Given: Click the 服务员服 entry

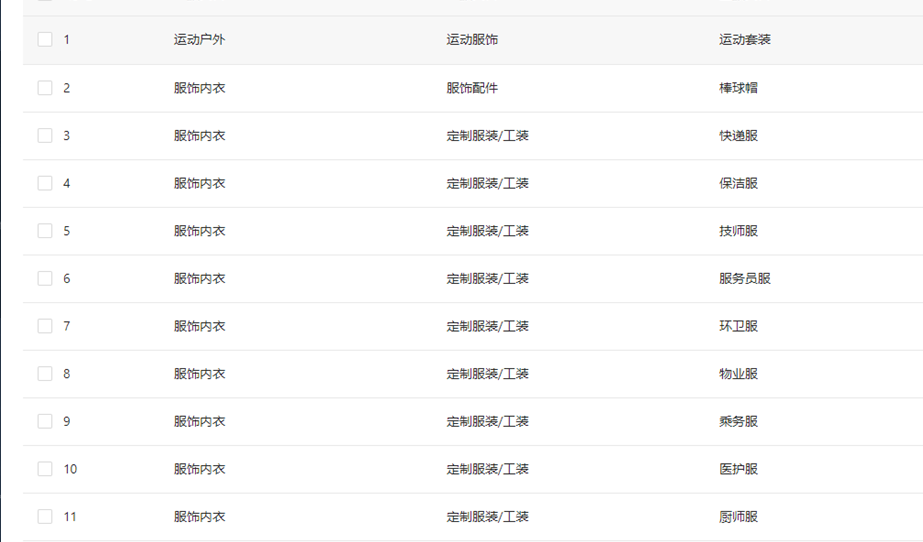Looking at the screenshot, I should click(x=745, y=279).
